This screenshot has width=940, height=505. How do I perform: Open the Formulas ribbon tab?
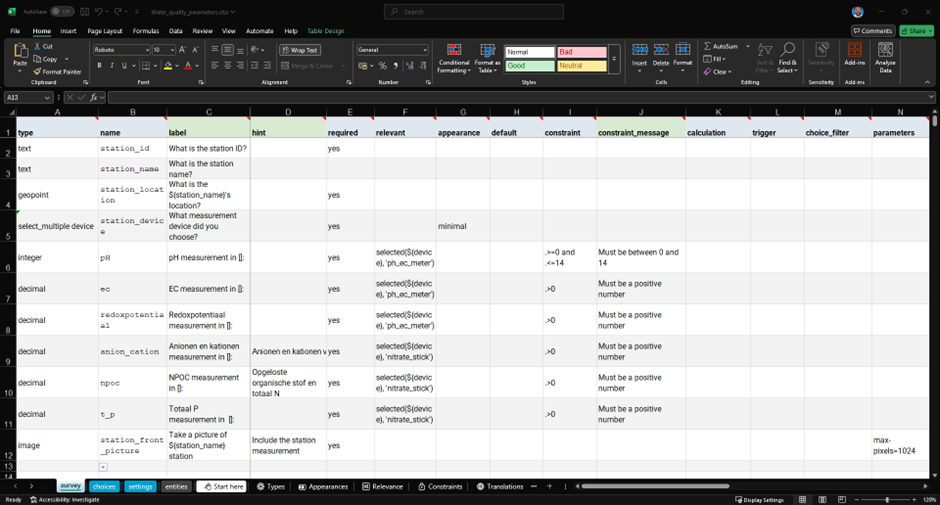(146, 31)
